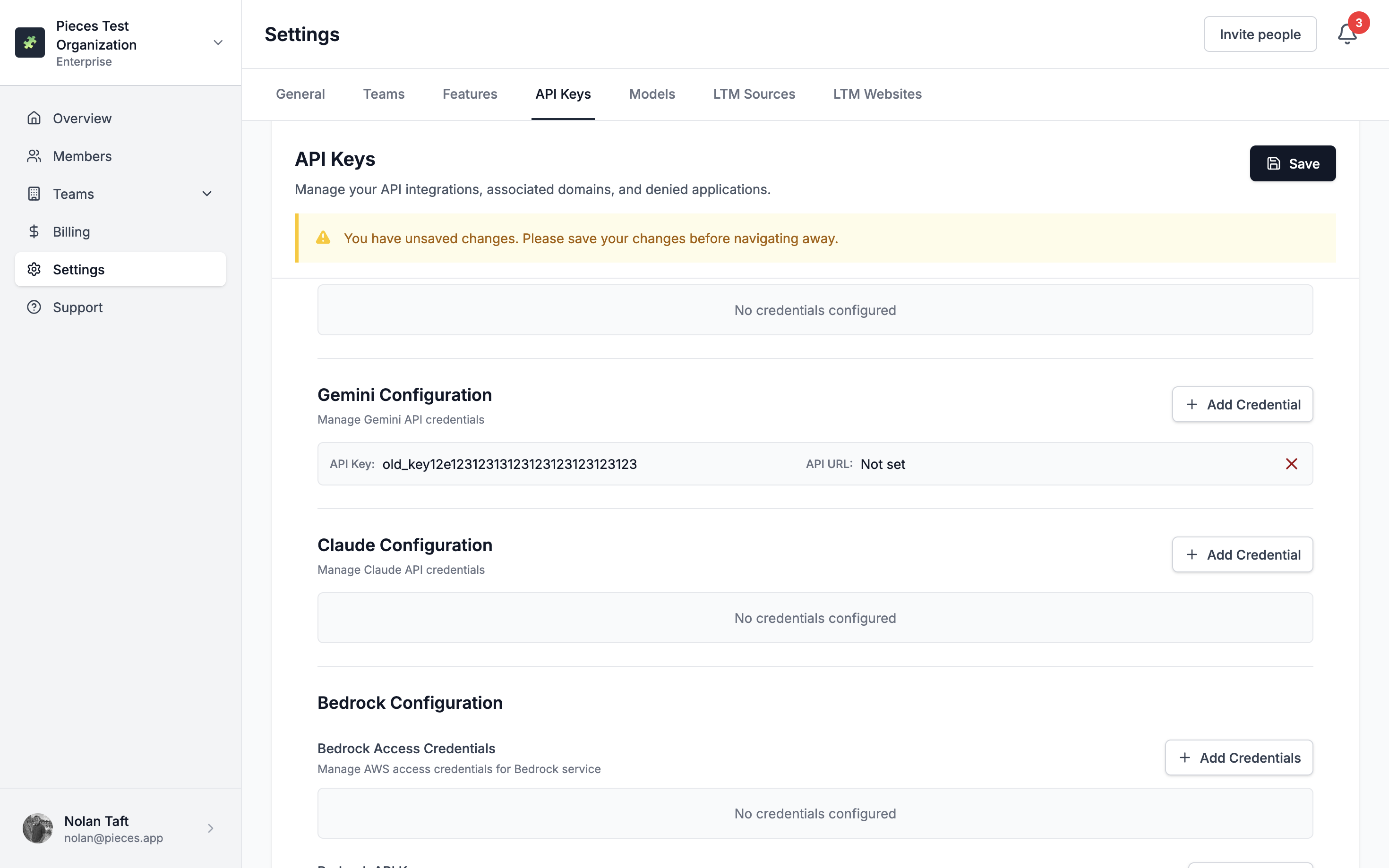Click Nolan Taft's profile avatar

coord(38,828)
